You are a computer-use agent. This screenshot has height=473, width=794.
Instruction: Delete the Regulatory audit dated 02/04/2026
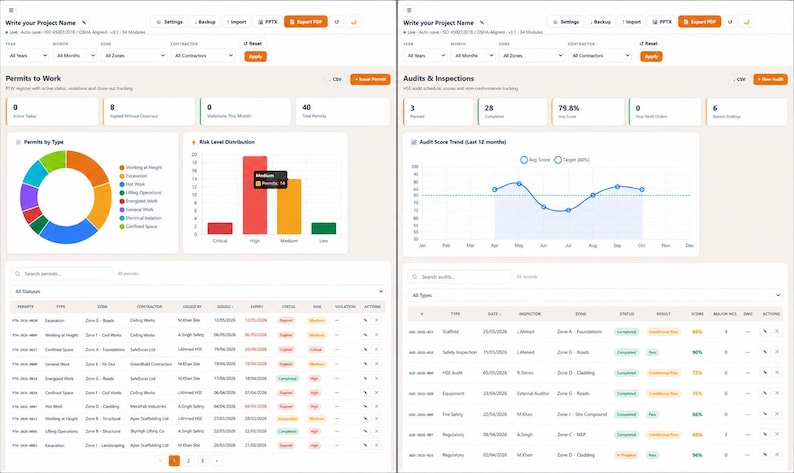[x=777, y=455]
